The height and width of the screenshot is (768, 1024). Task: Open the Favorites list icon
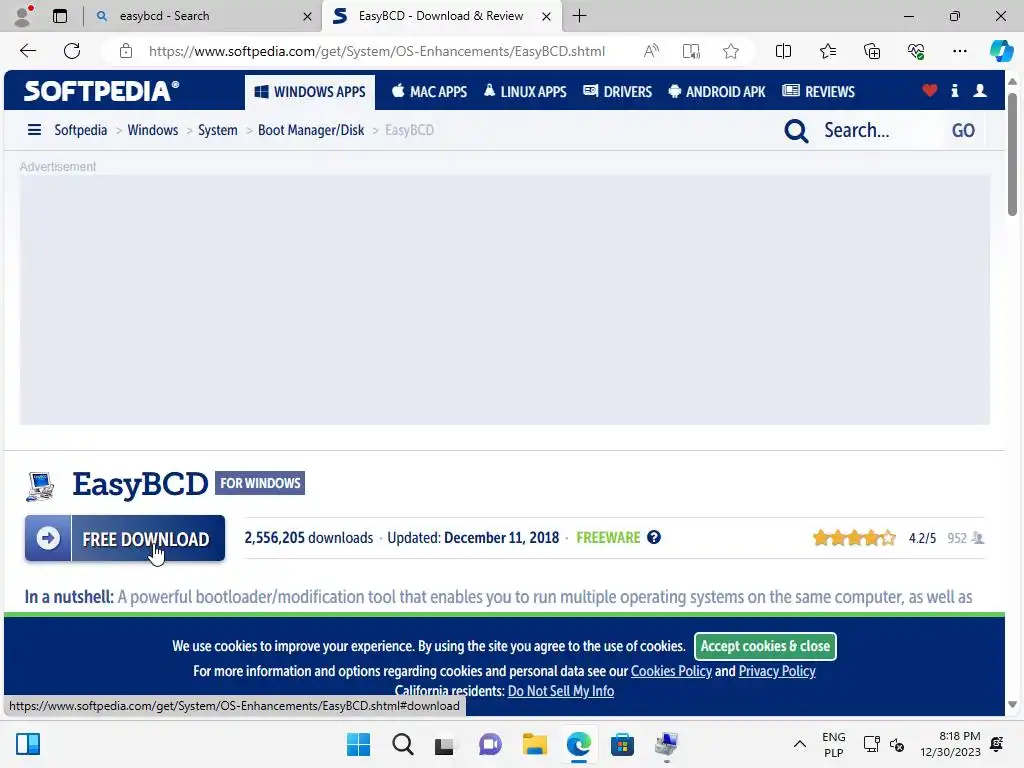coord(827,51)
